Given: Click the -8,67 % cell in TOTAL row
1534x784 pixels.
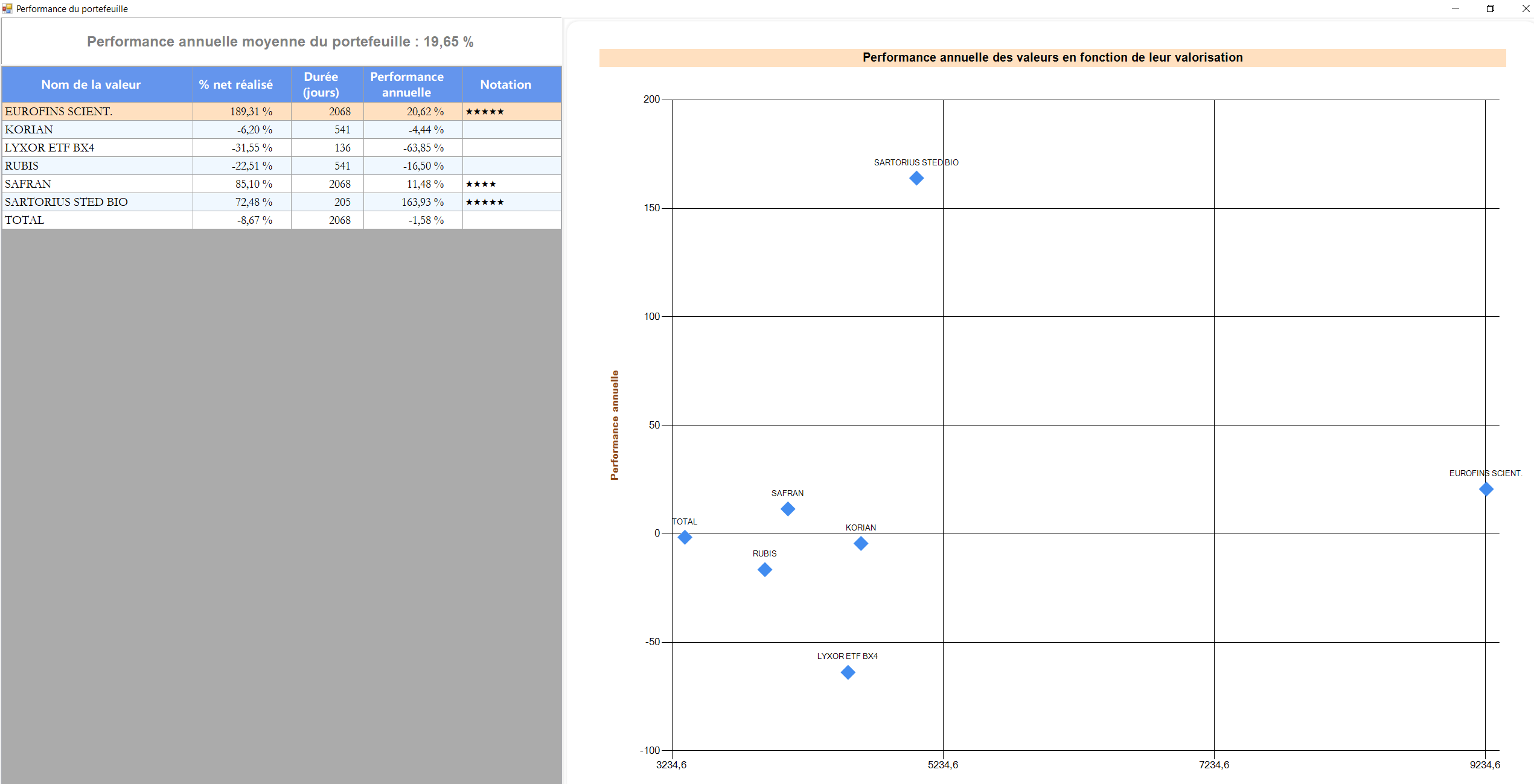Looking at the screenshot, I should tap(242, 220).
